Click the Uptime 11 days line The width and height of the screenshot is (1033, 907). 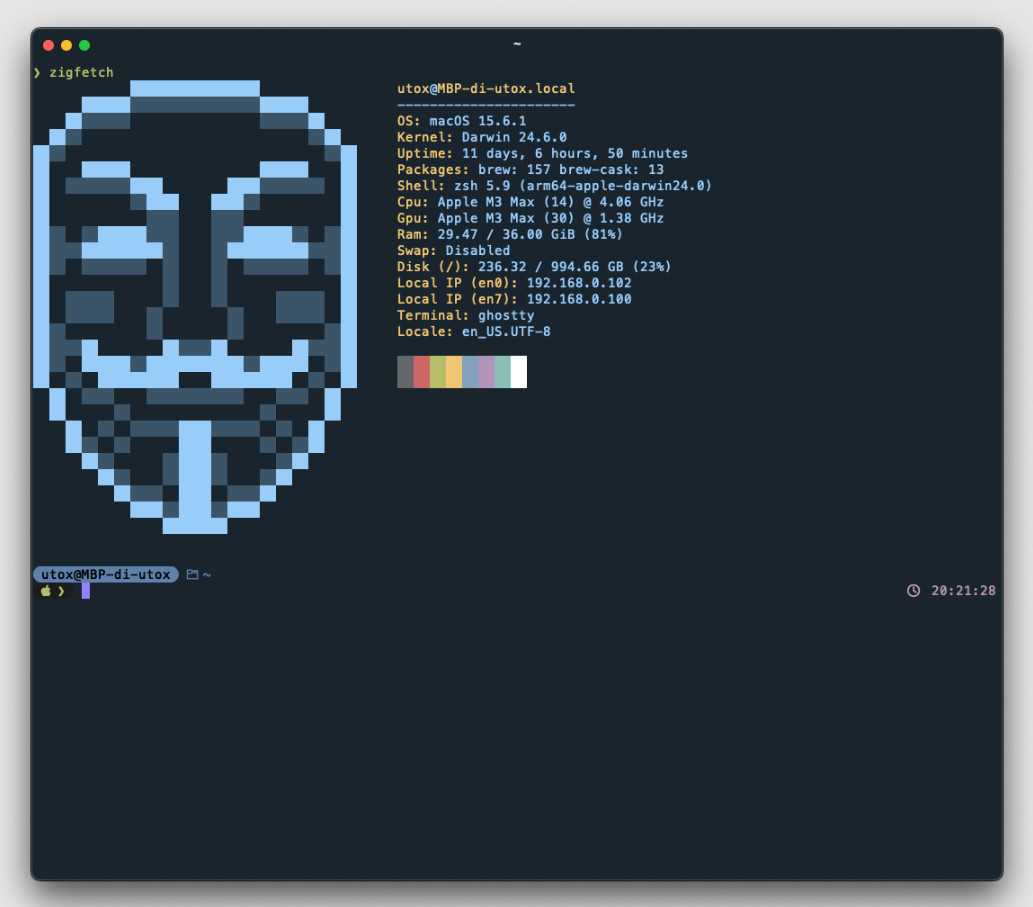[x=542, y=153]
